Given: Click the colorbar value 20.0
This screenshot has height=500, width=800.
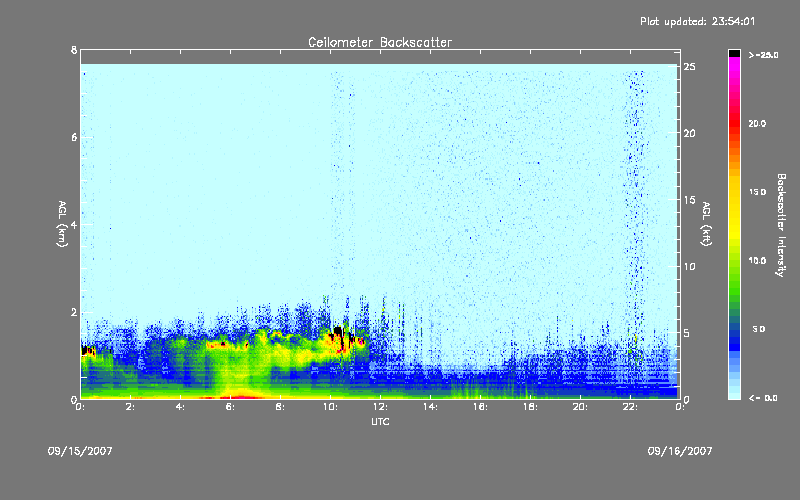Looking at the screenshot, I should coord(757,123).
